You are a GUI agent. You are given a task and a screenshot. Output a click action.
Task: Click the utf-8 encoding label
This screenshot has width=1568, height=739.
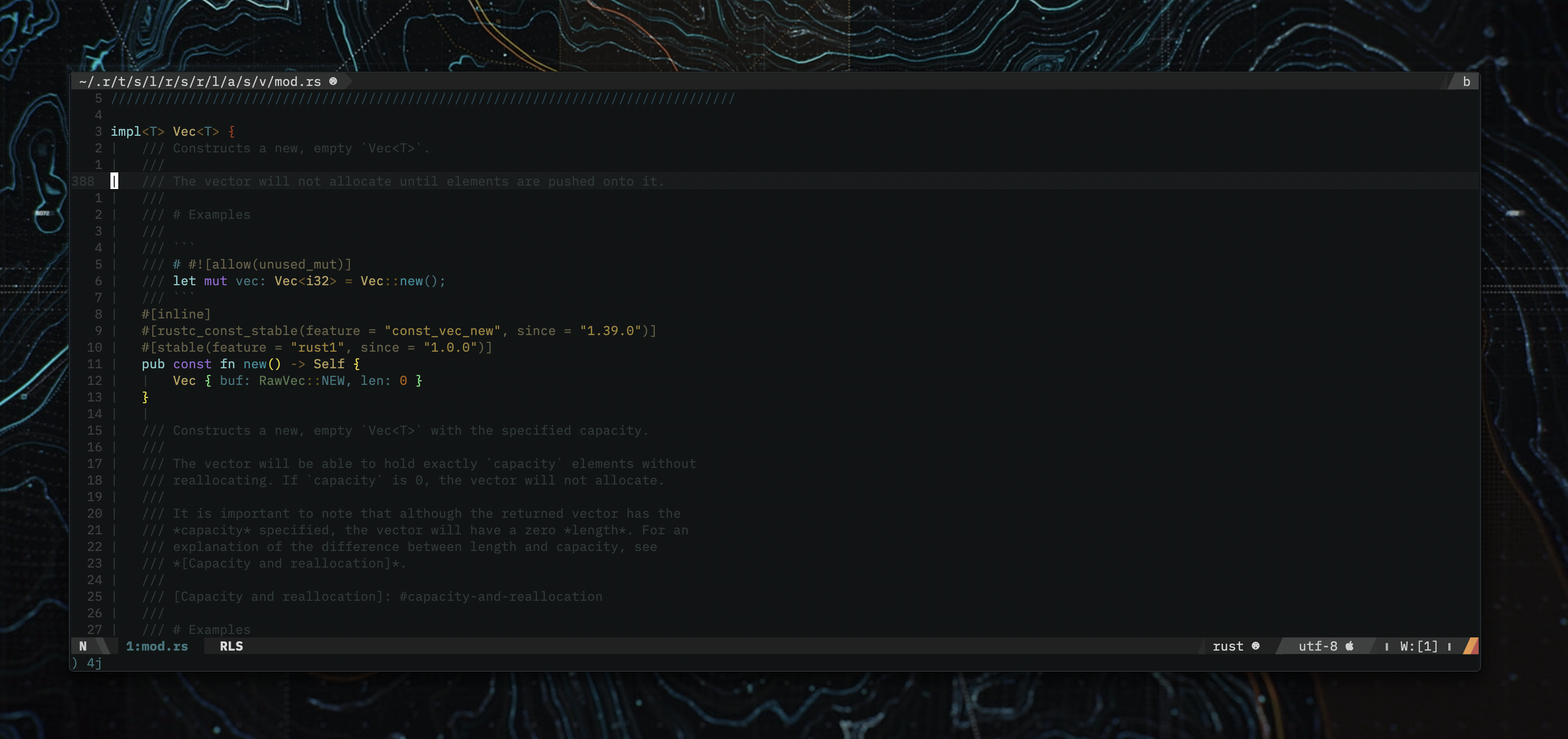click(x=1318, y=646)
